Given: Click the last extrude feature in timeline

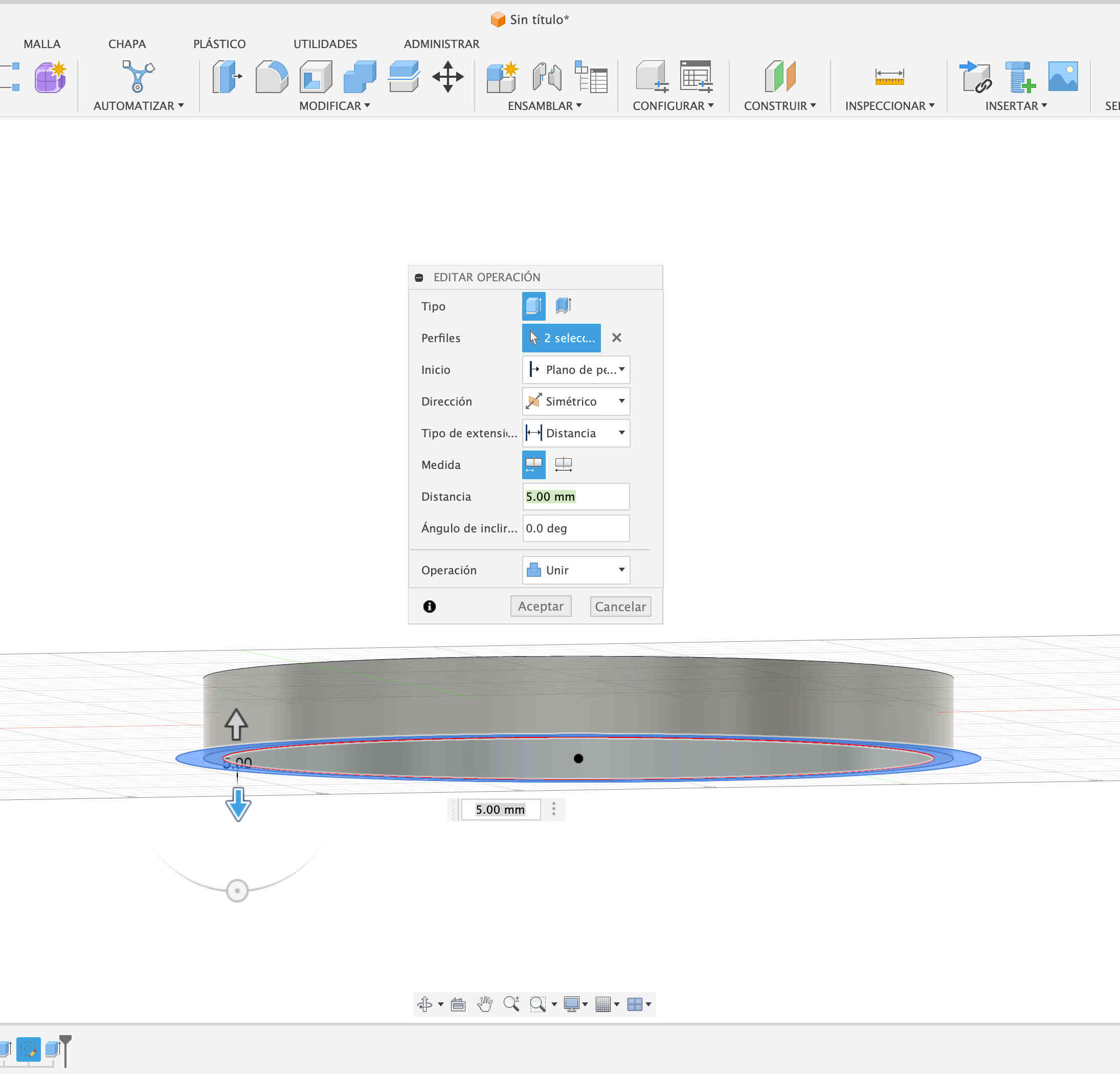Looking at the screenshot, I should (x=53, y=1049).
